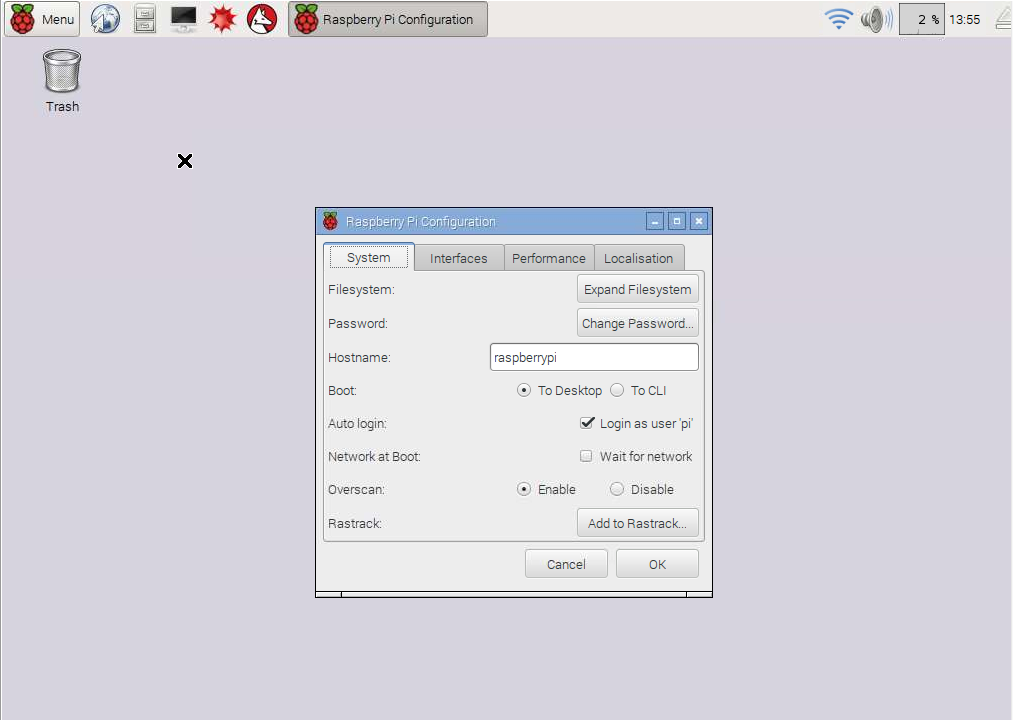The image size is (1013, 720).
Task: Disable Overscan
Action: tap(617, 489)
